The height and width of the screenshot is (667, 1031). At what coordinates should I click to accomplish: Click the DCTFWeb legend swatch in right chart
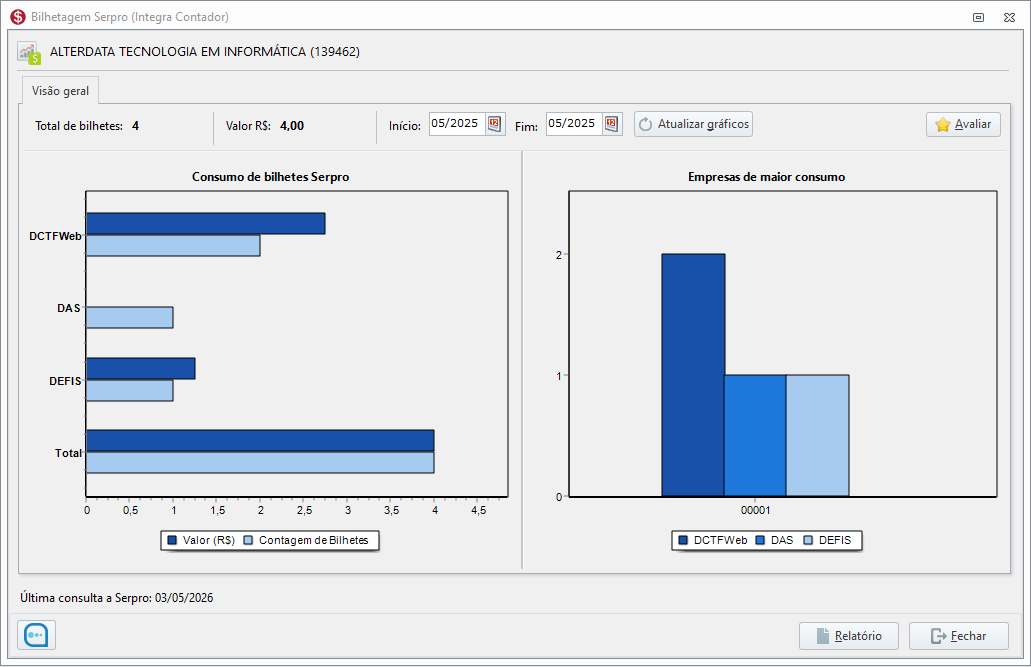(x=683, y=540)
